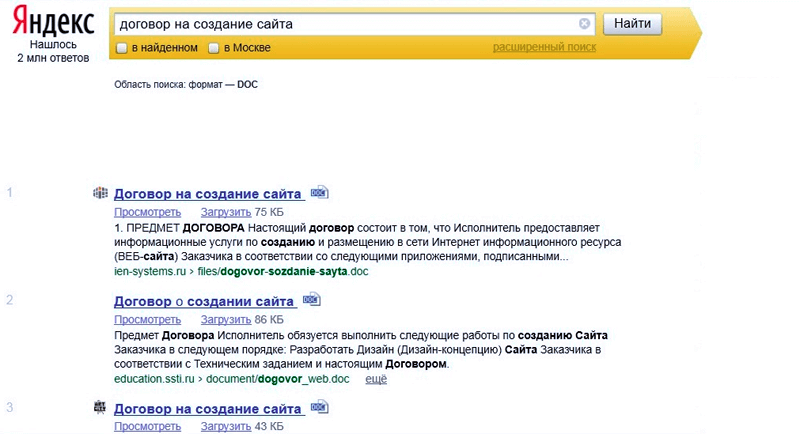The height and width of the screenshot is (434, 800).
Task: Open the "Договор о создании сайта" result
Action: 204,301
